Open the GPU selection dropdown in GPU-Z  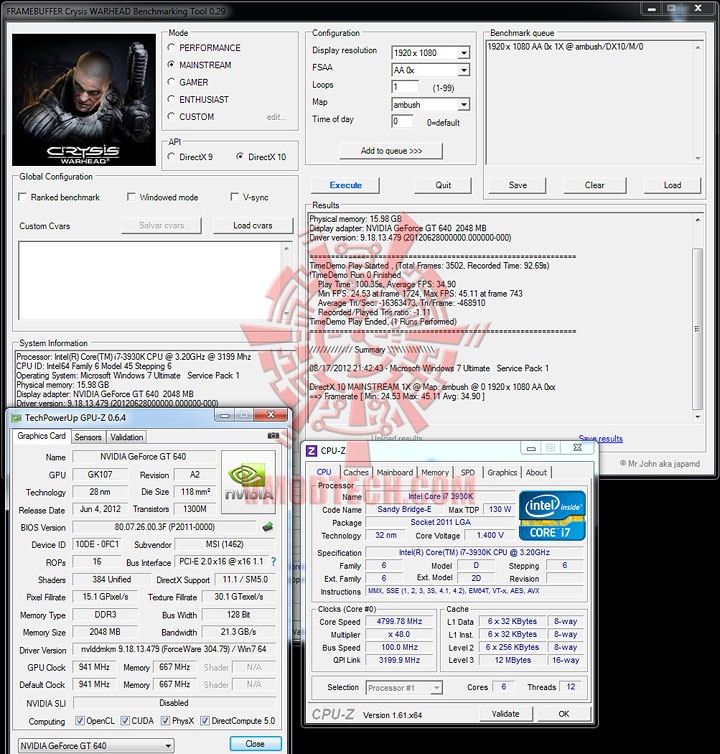(x=96, y=745)
